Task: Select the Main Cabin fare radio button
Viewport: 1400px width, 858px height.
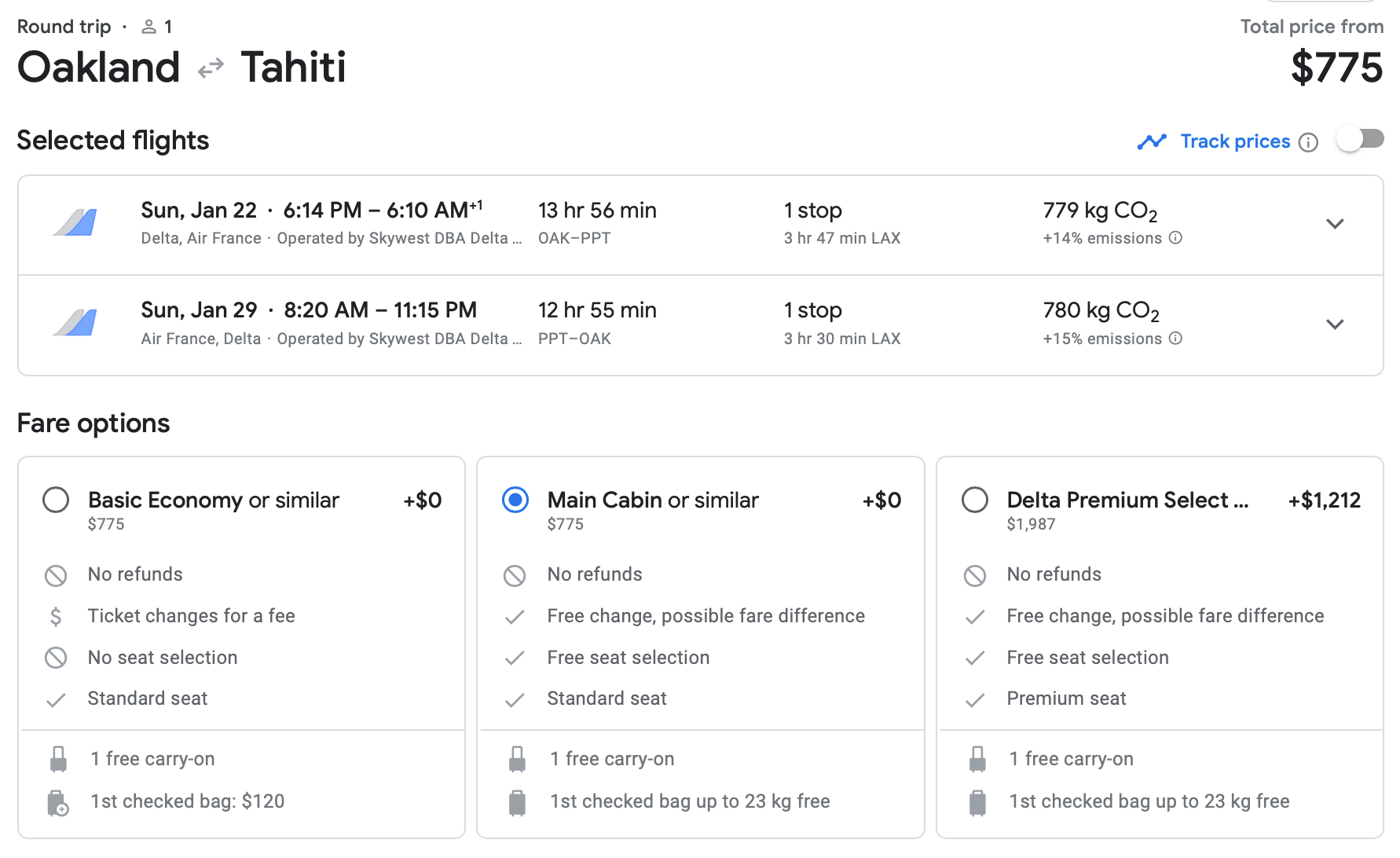Action: (x=515, y=500)
